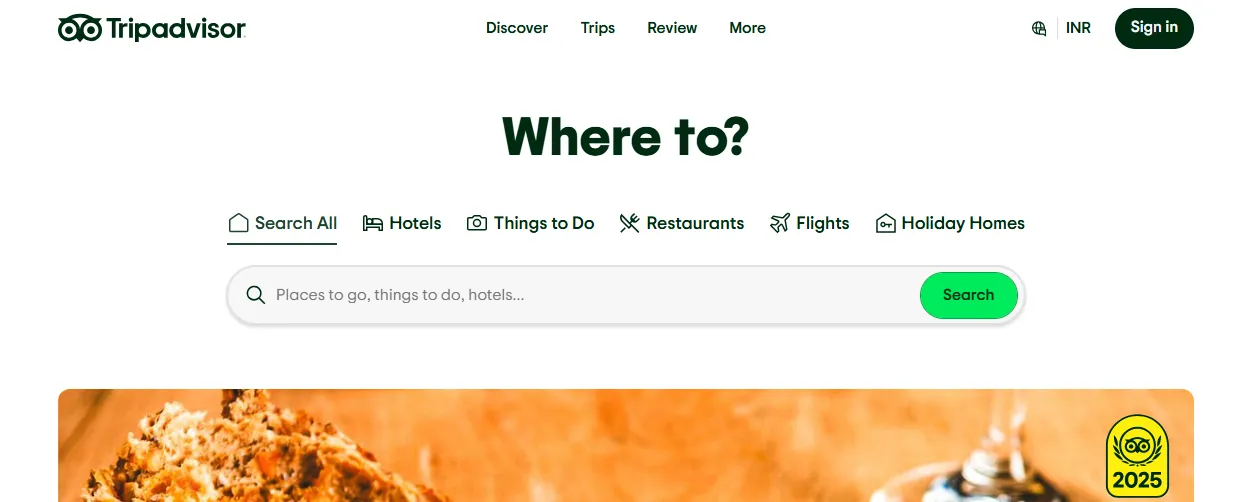The height and width of the screenshot is (502, 1253).
Task: Click the Holiday Homes house-key icon
Action: click(x=885, y=223)
